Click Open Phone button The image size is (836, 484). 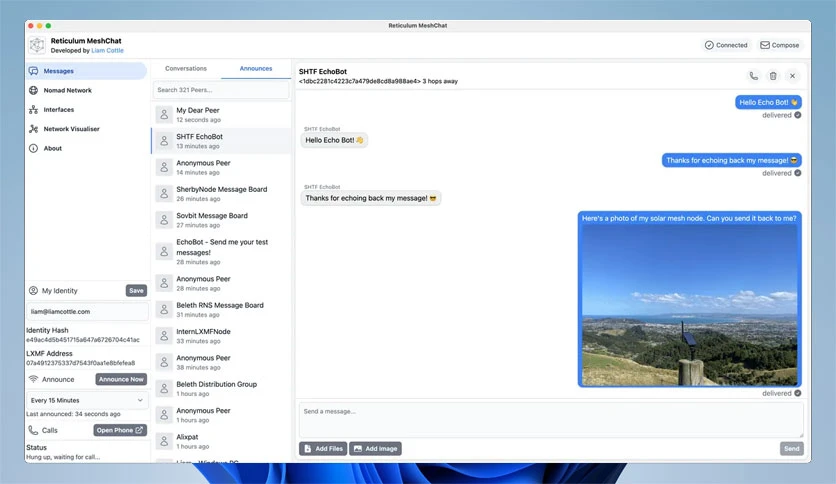pyautogui.click(x=120, y=430)
